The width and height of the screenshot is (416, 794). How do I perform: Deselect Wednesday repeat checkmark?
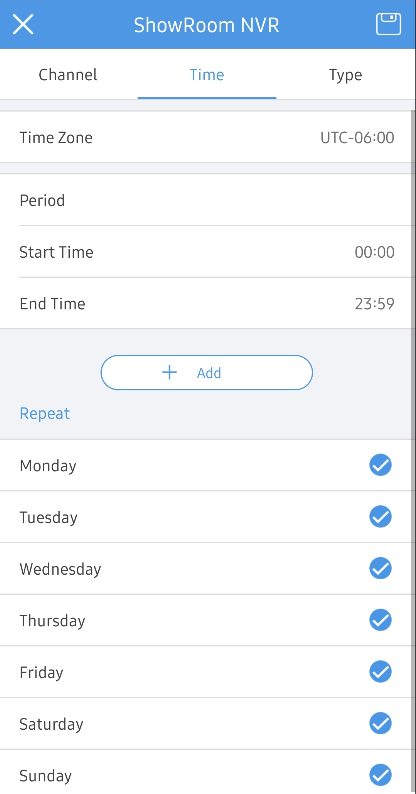point(380,568)
